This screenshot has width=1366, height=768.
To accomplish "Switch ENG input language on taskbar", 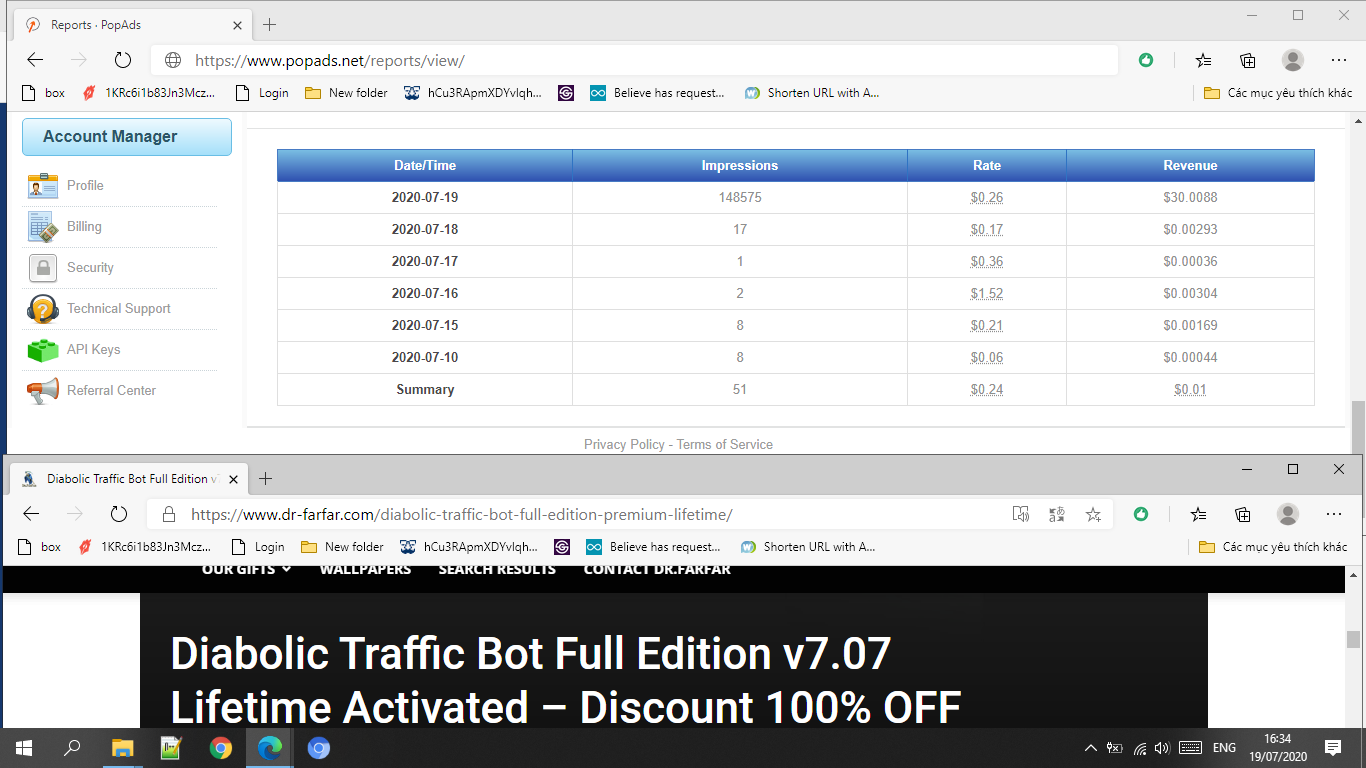I will point(1224,748).
